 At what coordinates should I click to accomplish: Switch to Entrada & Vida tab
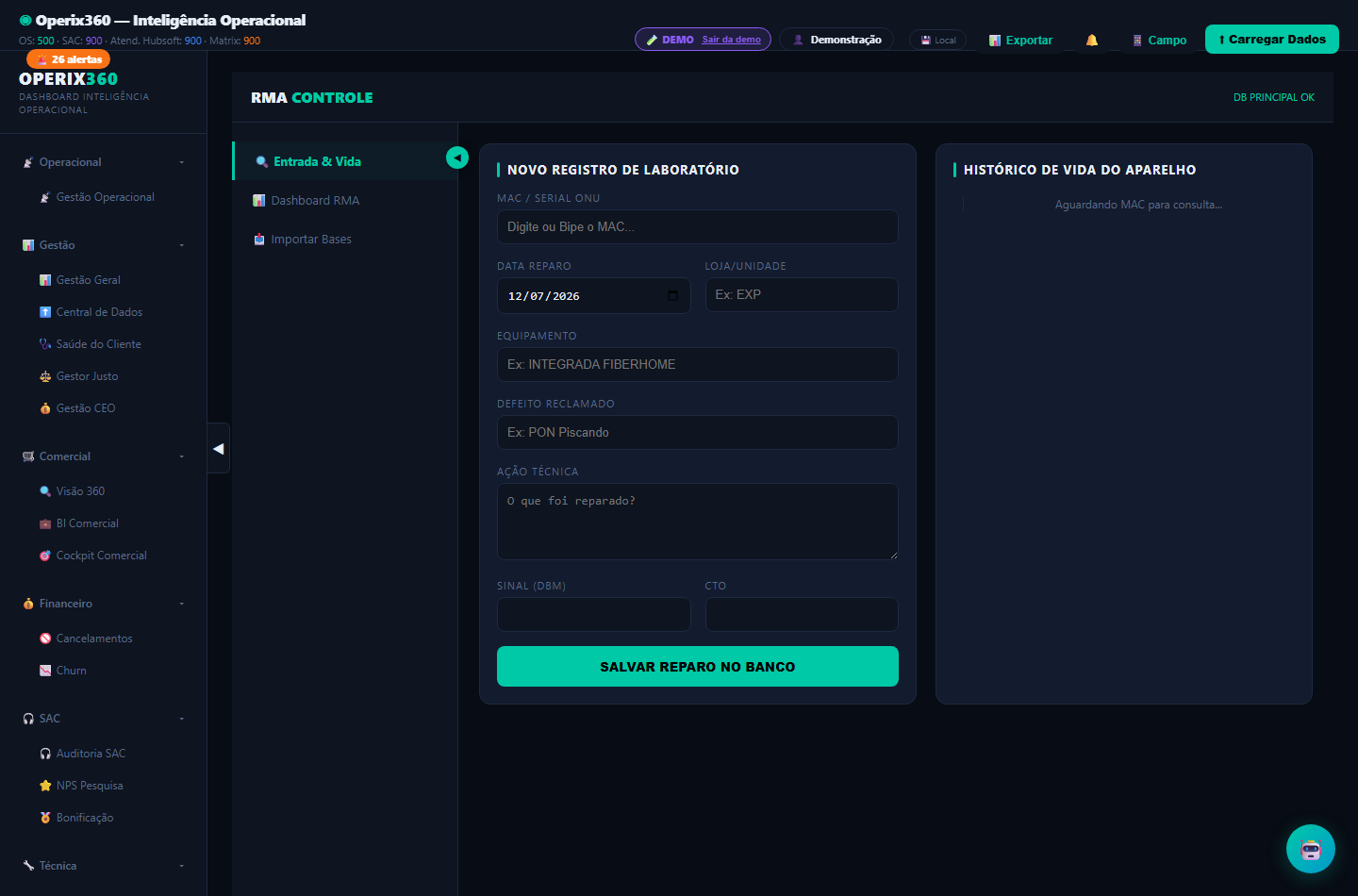pos(345,161)
